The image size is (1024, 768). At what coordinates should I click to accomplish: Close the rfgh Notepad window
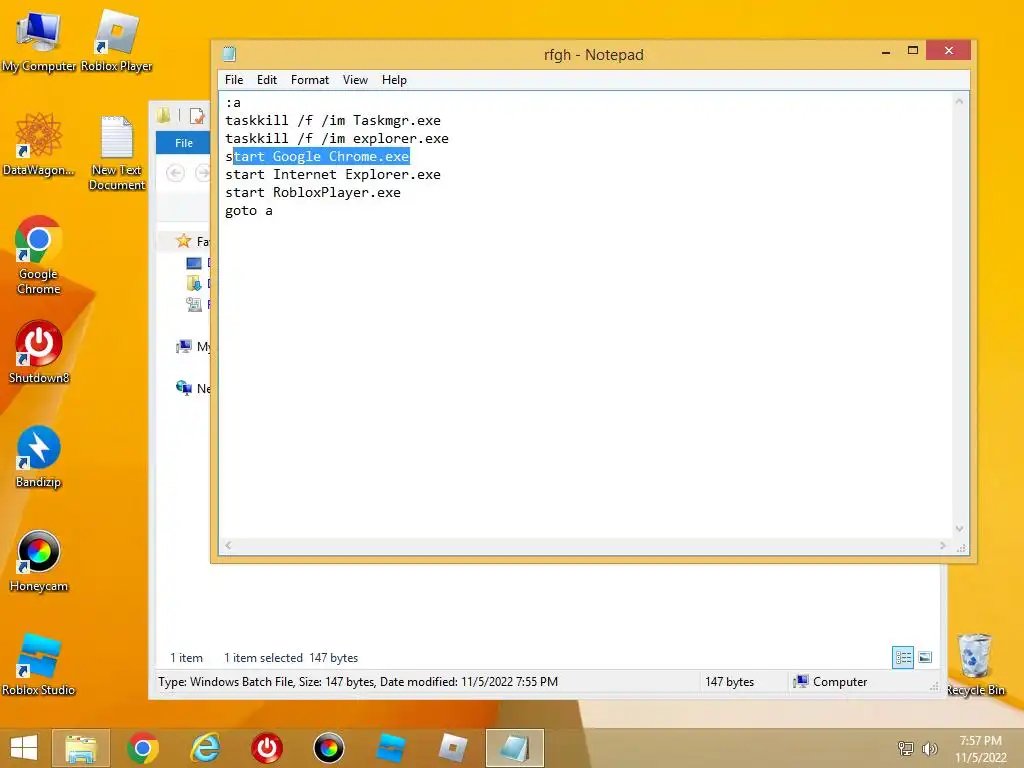click(x=948, y=50)
